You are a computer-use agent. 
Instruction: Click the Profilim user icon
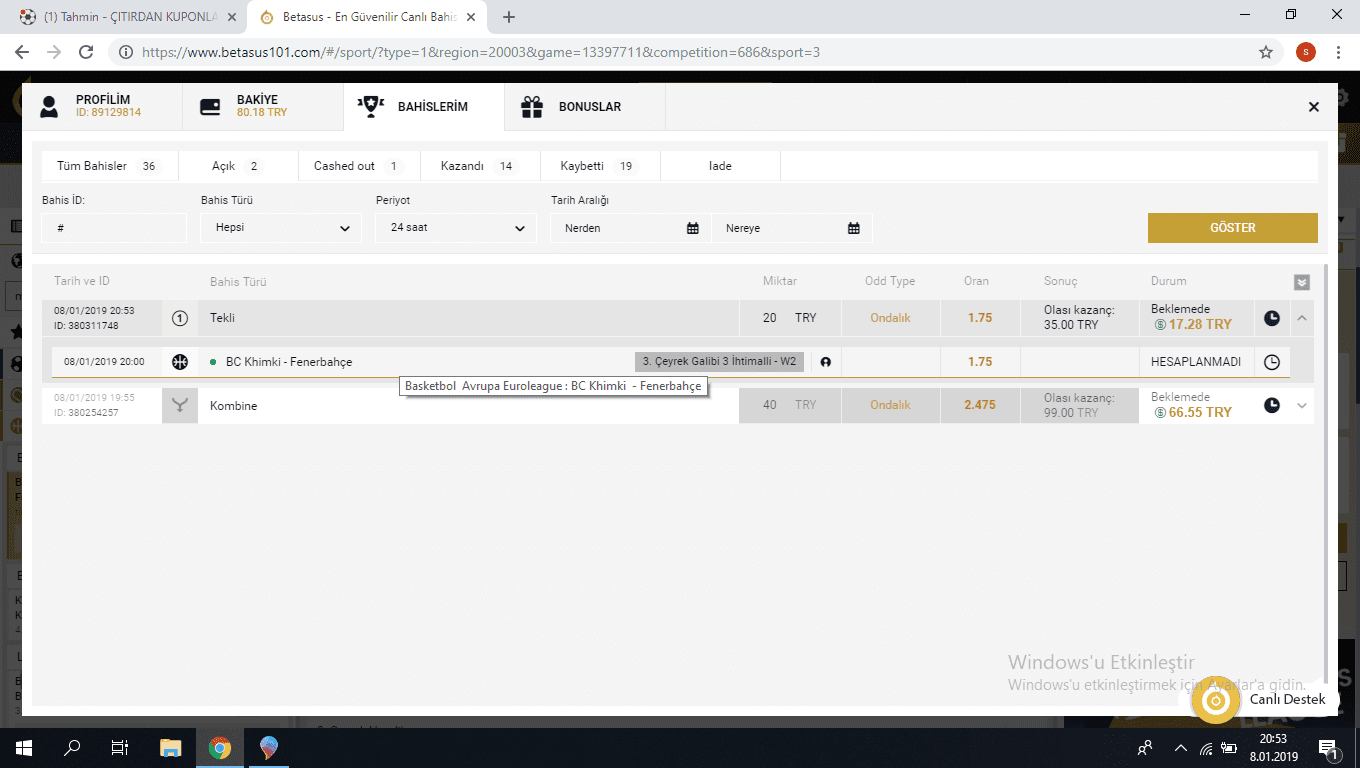pyautogui.click(x=49, y=107)
